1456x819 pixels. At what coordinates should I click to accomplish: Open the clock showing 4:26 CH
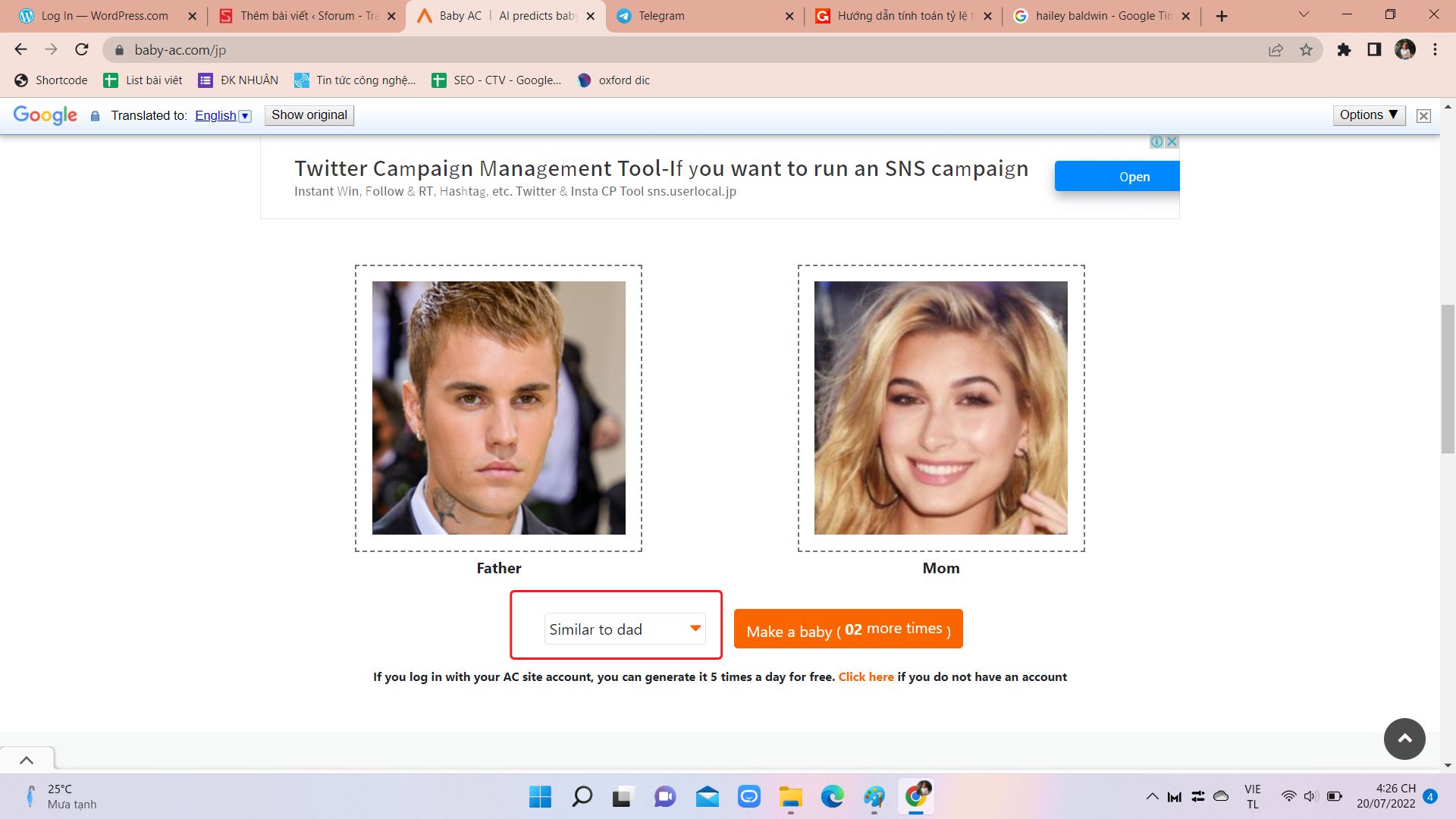1386,796
